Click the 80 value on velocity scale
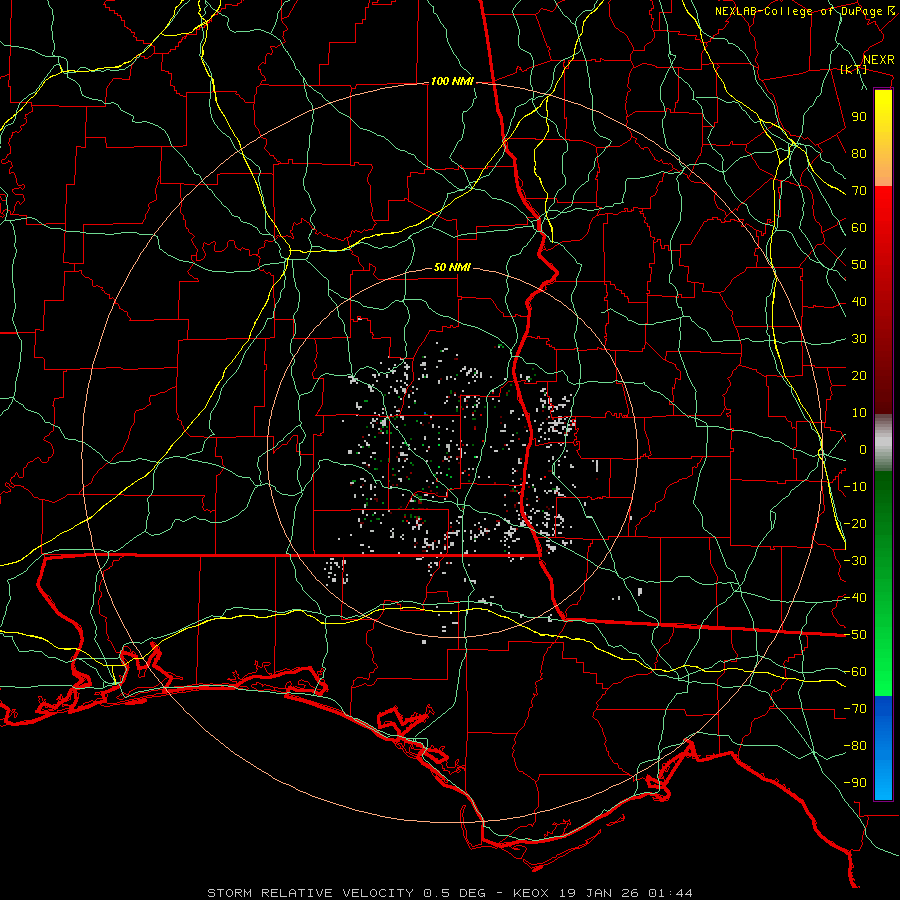The height and width of the screenshot is (900, 900). pos(859,153)
